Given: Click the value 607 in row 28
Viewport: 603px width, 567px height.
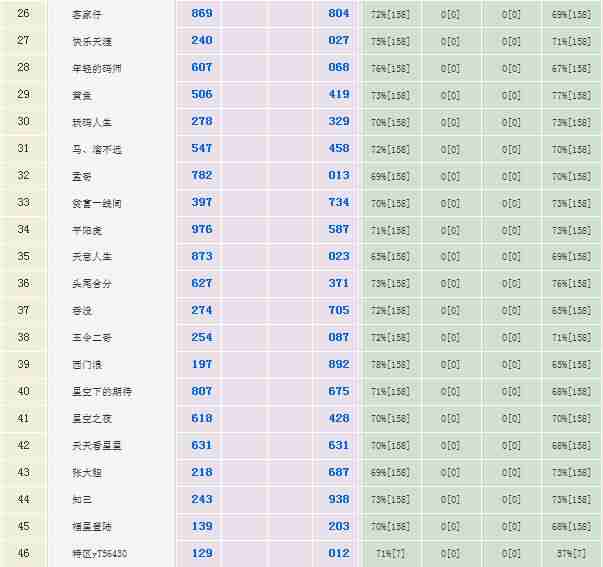Looking at the screenshot, I should coord(202,68).
